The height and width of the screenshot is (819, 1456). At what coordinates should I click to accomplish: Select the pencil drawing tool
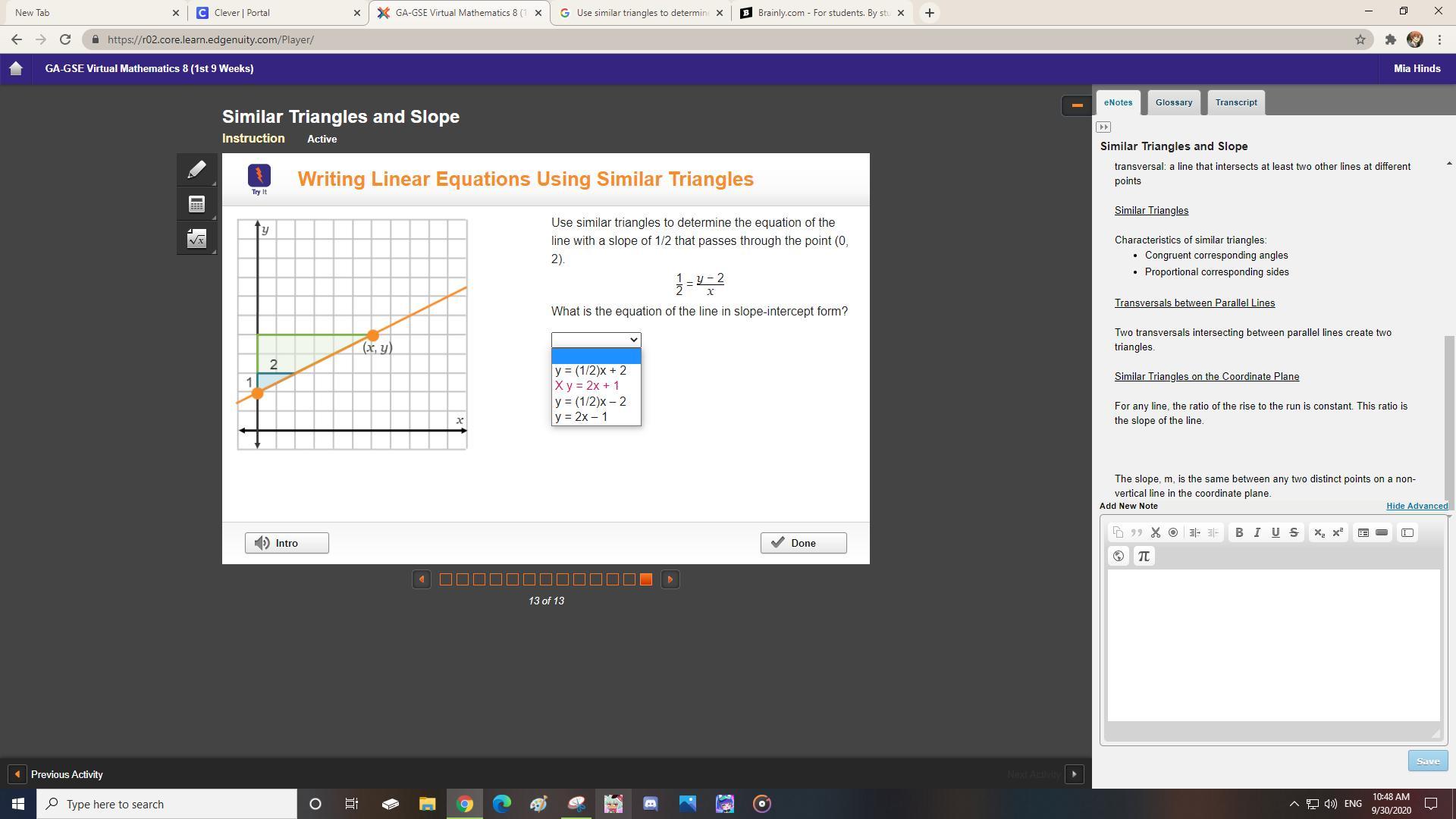[x=196, y=170]
